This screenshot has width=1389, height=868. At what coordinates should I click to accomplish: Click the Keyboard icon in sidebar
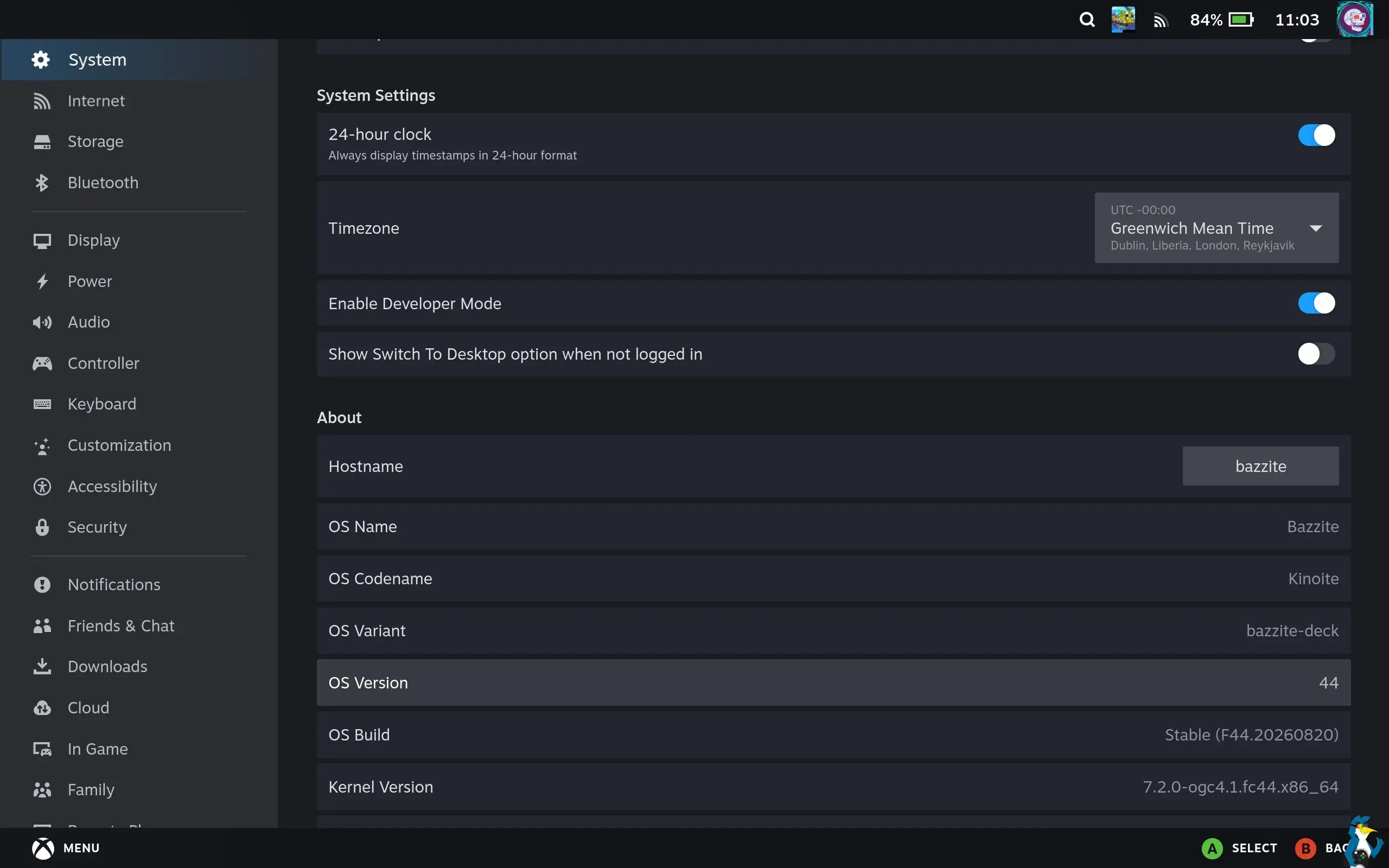(42, 404)
